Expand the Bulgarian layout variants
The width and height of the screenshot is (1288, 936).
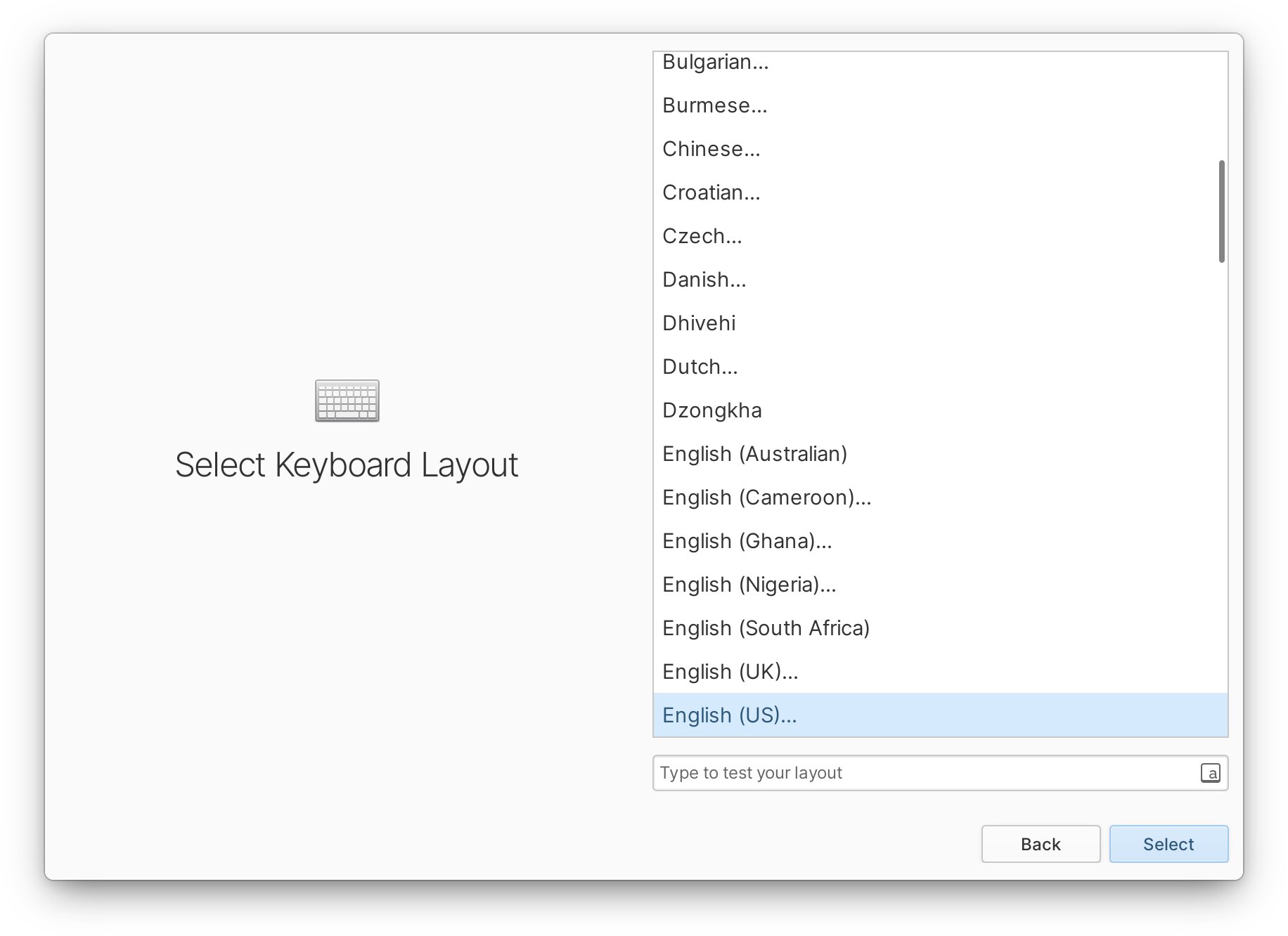715,63
